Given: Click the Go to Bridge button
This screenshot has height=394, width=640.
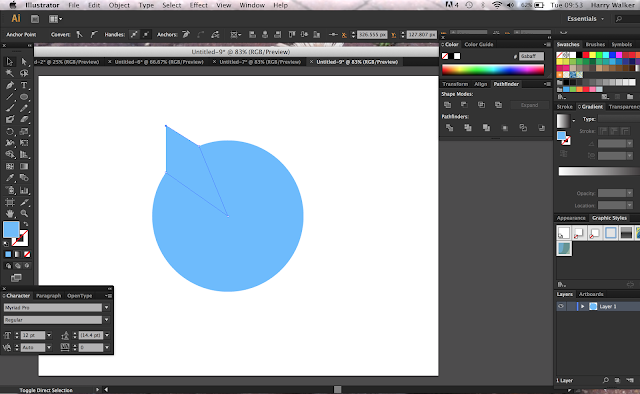Looking at the screenshot, I should point(35,19).
